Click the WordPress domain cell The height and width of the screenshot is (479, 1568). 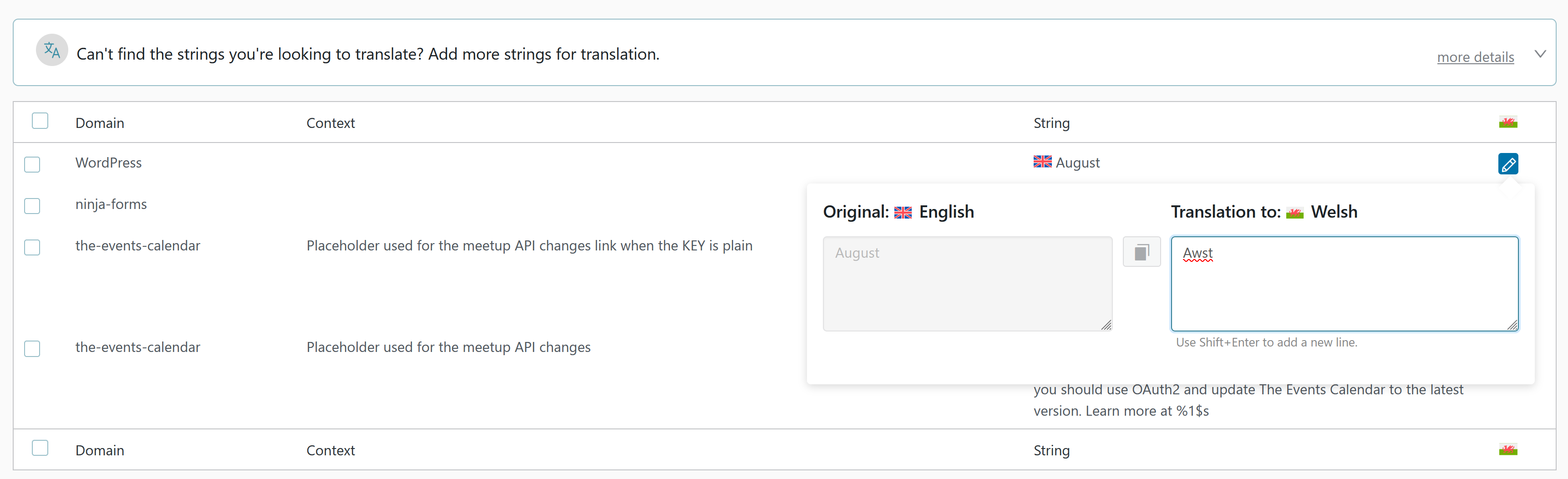point(108,163)
